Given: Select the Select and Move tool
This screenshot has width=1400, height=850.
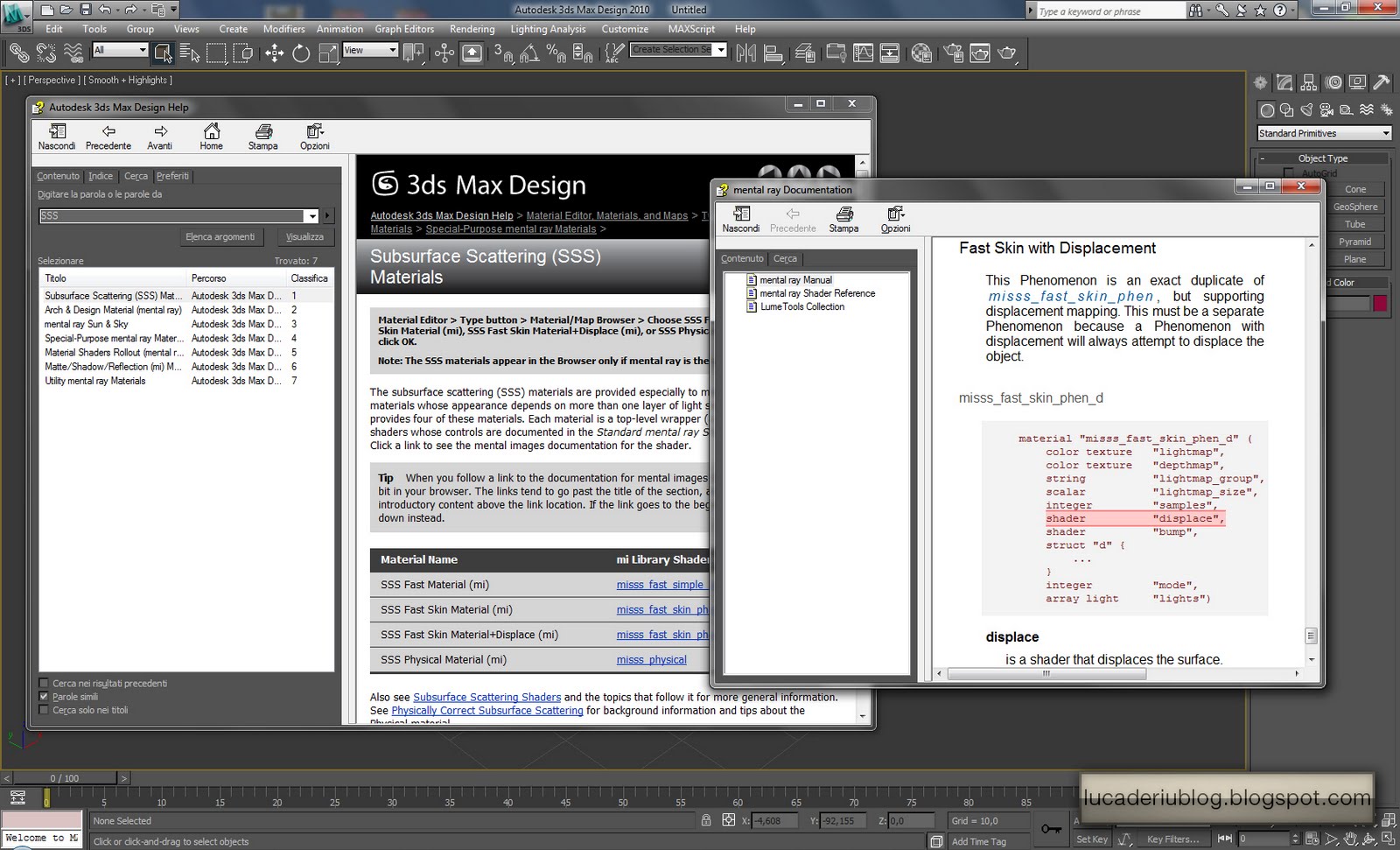Looking at the screenshot, I should pyautogui.click(x=275, y=53).
